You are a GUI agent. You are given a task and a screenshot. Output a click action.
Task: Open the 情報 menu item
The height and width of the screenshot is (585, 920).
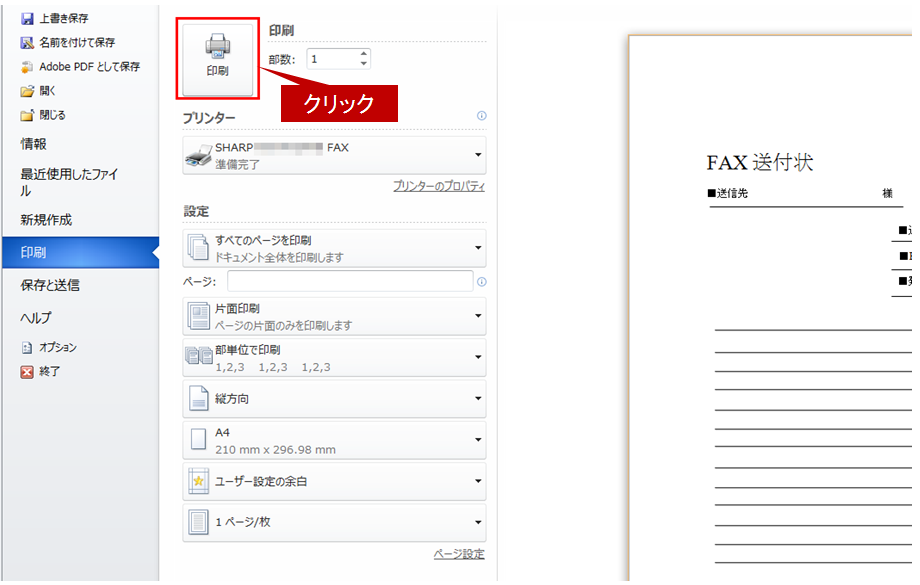(33, 144)
